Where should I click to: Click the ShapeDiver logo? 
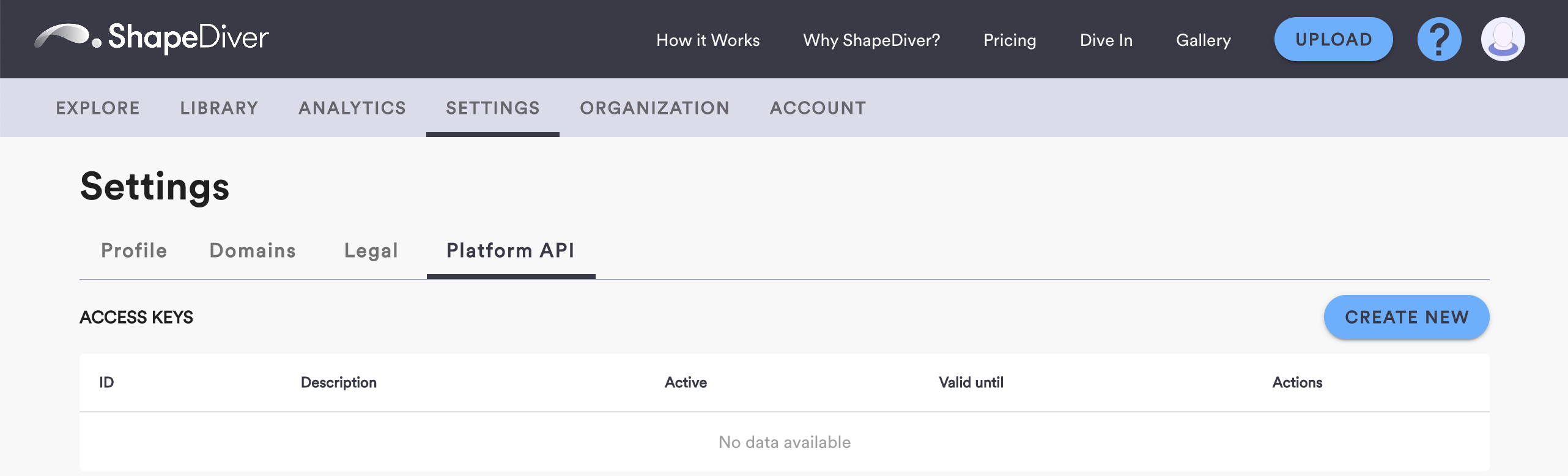click(x=152, y=38)
